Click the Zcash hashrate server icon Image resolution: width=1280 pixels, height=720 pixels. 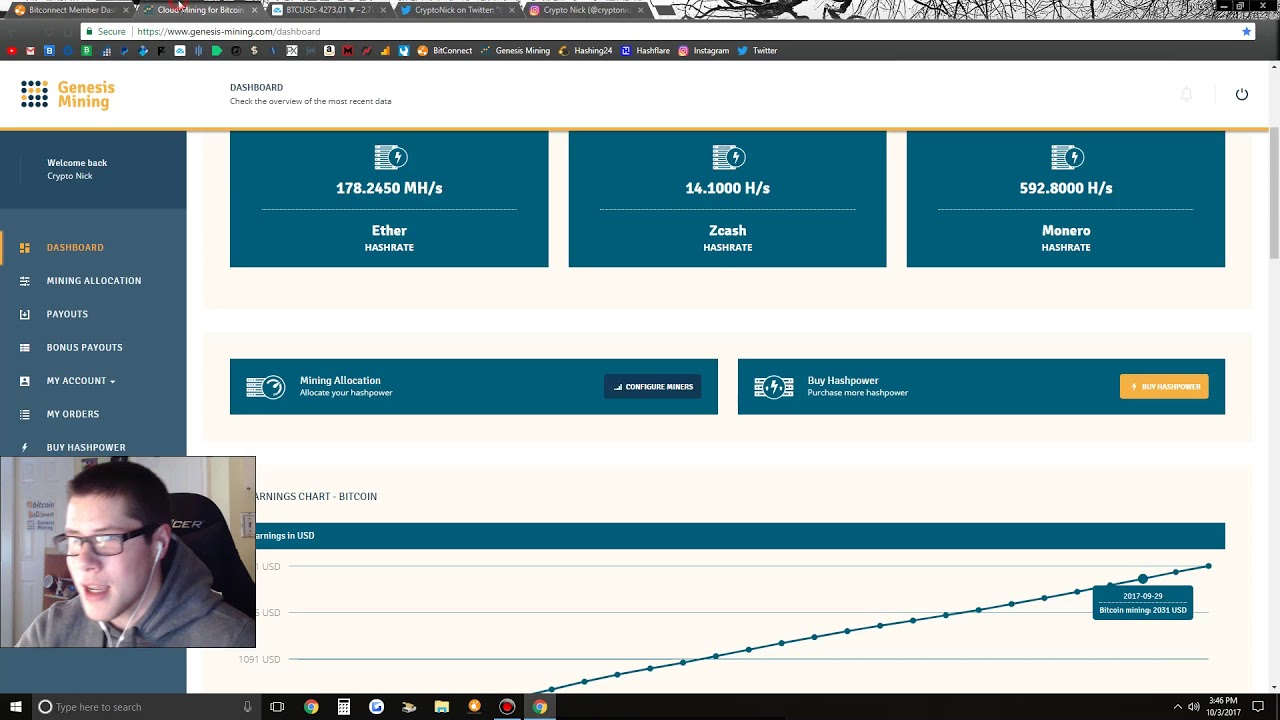728,157
